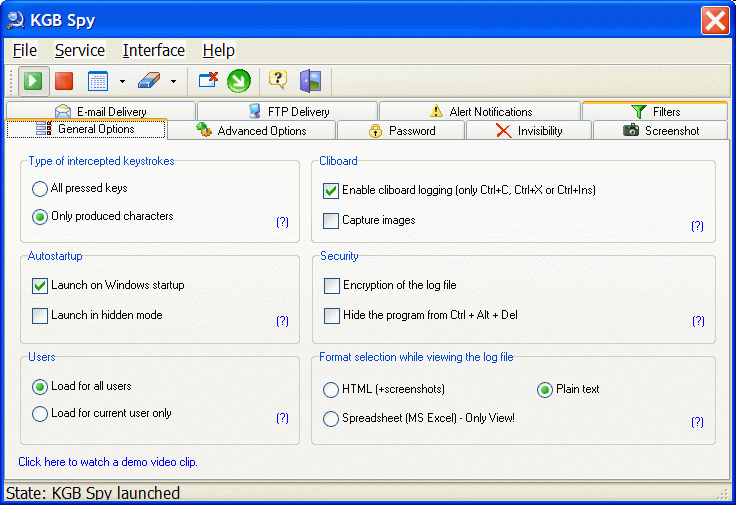Viewport: 736px width, 505px height.
Task: Click the green circle arrow icon
Action: [238, 81]
